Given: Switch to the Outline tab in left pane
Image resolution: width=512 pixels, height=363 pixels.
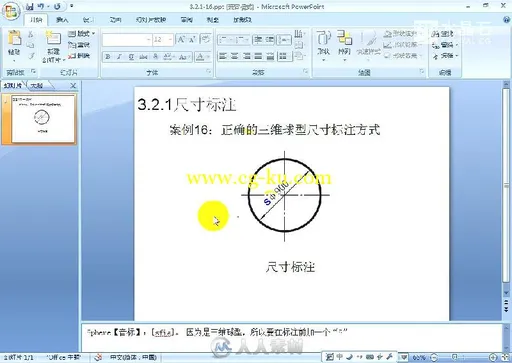Looking at the screenshot, I should coord(37,86).
